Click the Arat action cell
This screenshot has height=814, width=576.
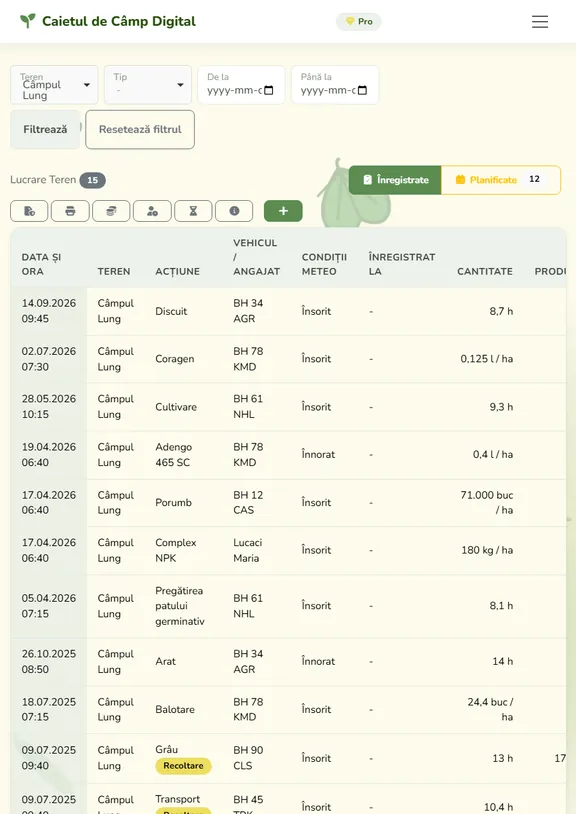point(166,661)
